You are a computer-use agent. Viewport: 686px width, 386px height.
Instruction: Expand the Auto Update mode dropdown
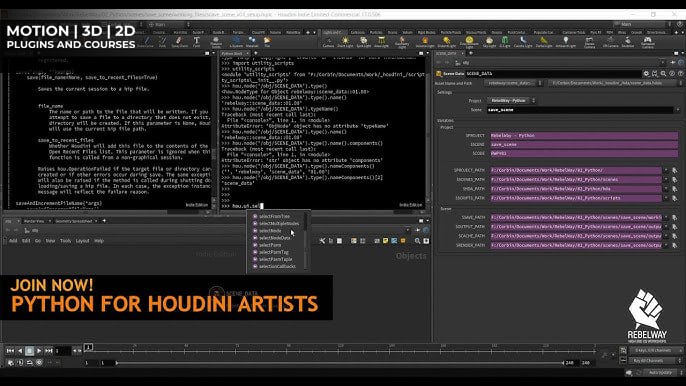(662, 372)
